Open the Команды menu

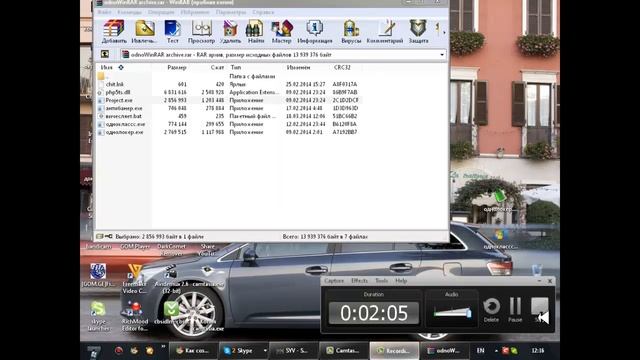129,12
